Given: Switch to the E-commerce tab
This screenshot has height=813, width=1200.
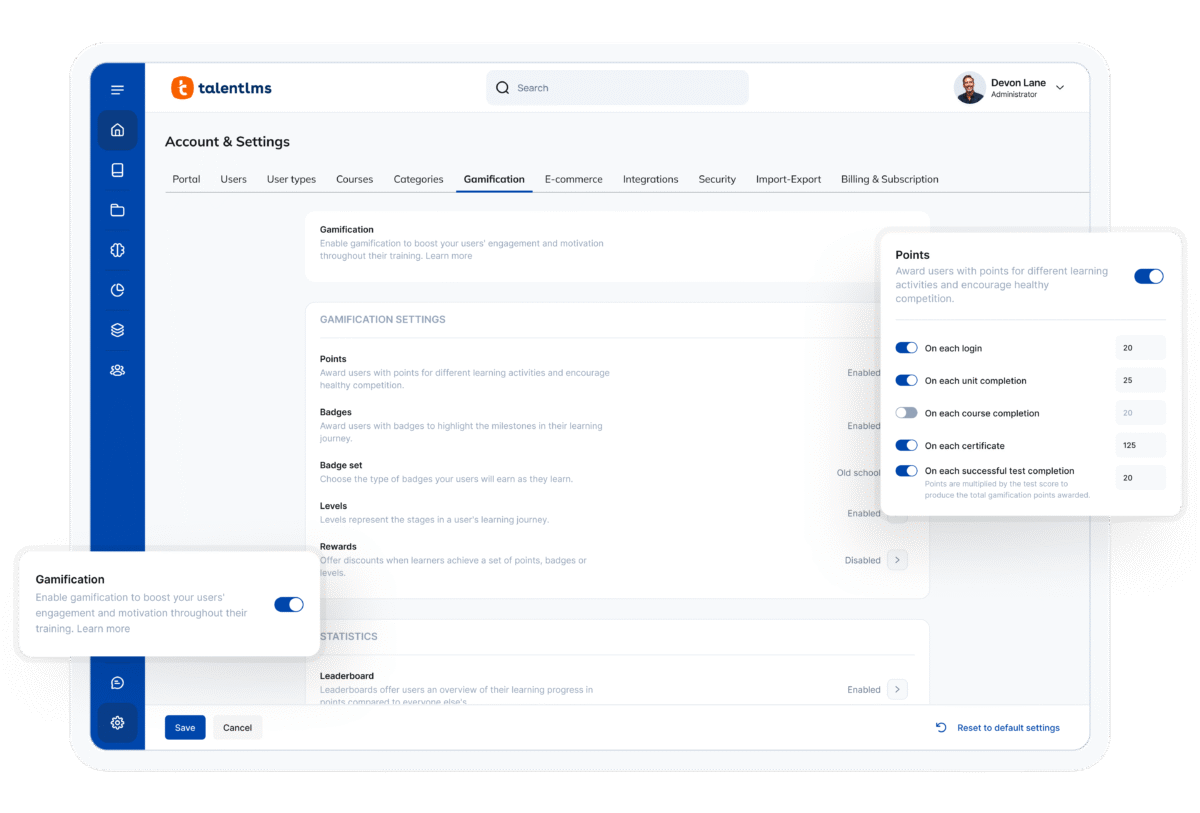Looking at the screenshot, I should [573, 180].
